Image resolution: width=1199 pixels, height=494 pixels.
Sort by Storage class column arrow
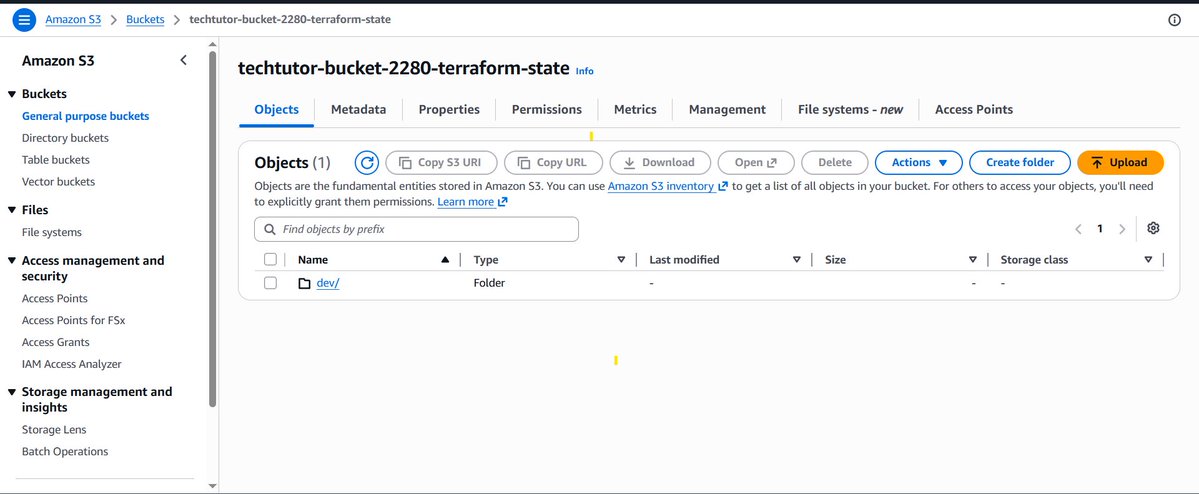1149,260
